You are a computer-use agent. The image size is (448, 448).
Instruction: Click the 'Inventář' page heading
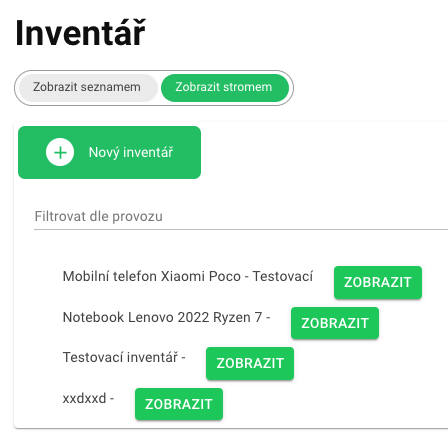[x=81, y=33]
